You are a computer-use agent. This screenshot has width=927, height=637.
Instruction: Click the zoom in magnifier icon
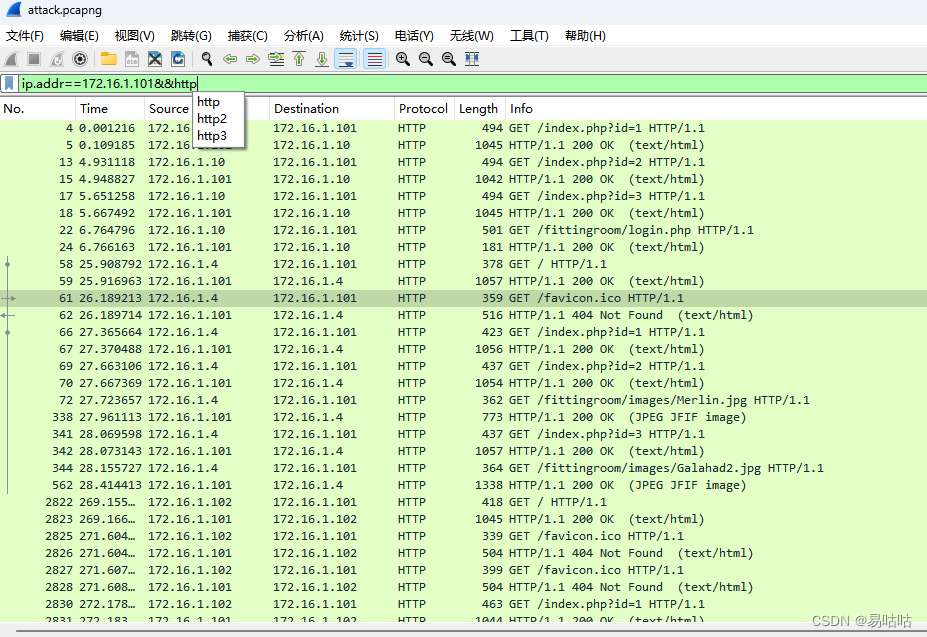(x=401, y=58)
